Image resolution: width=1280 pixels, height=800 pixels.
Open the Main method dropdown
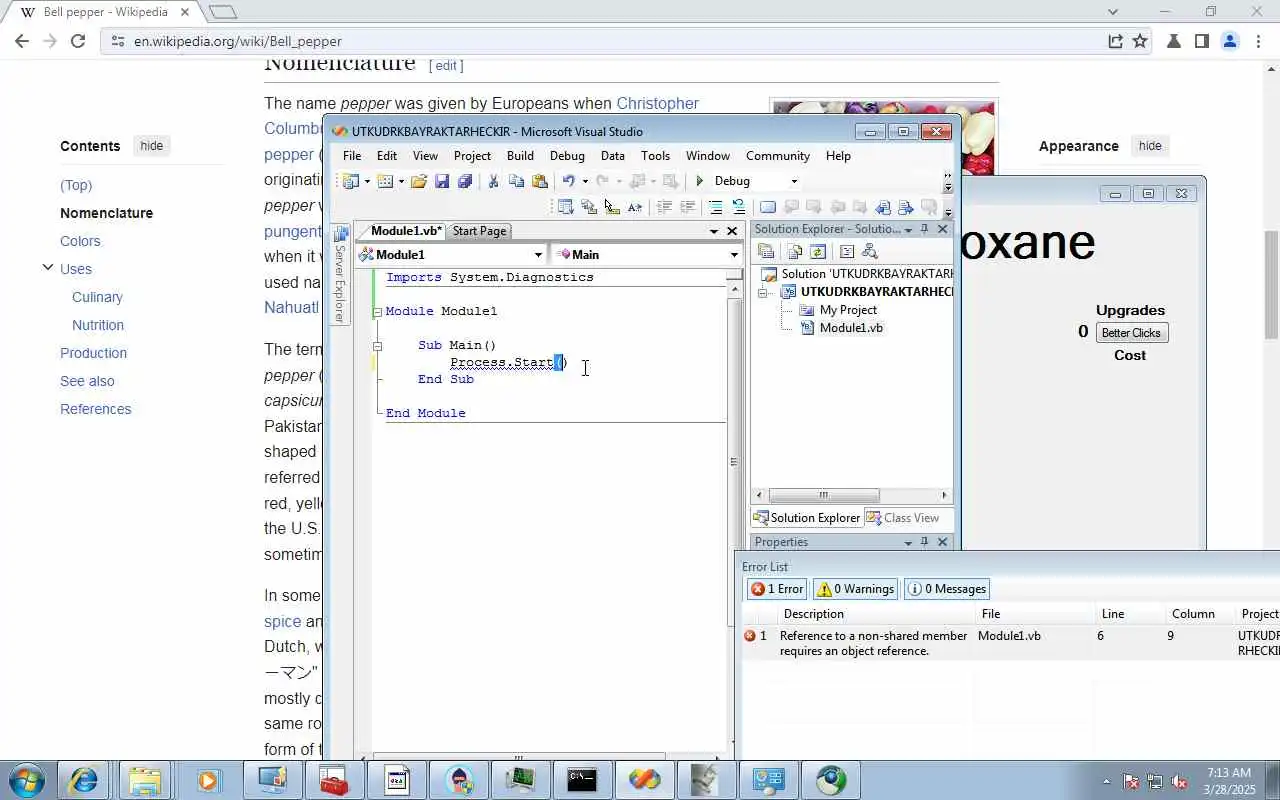734,255
